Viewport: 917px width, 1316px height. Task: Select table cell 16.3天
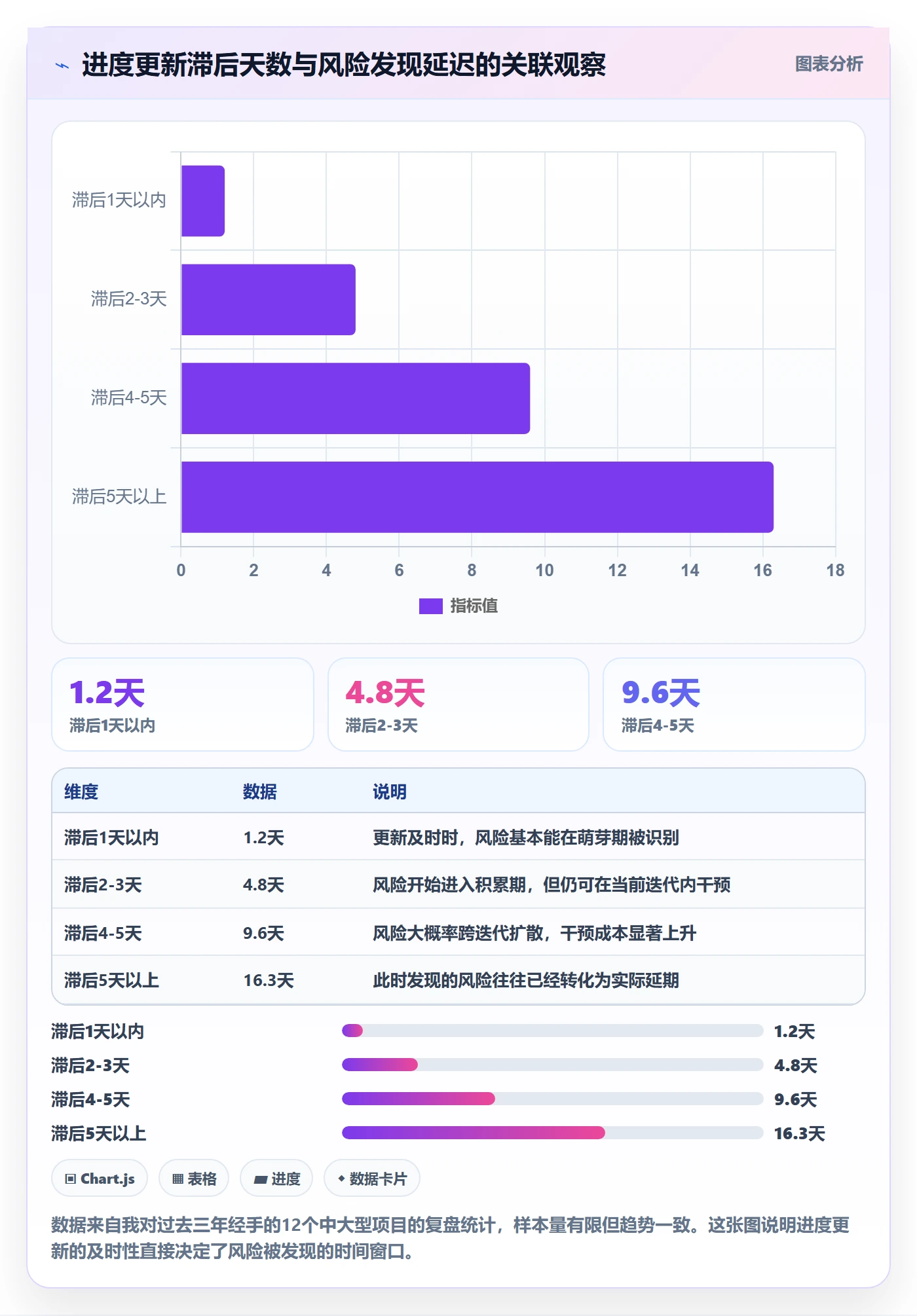click(269, 980)
